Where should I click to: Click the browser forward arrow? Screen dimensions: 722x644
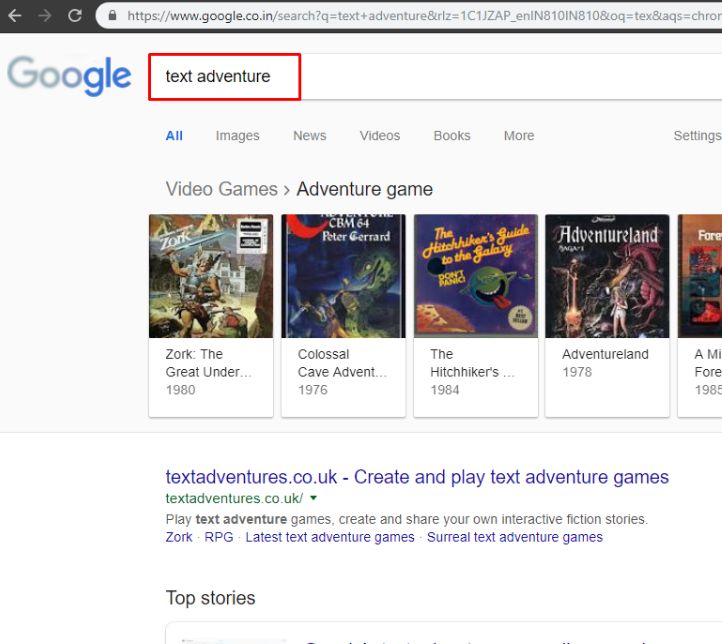click(45, 16)
